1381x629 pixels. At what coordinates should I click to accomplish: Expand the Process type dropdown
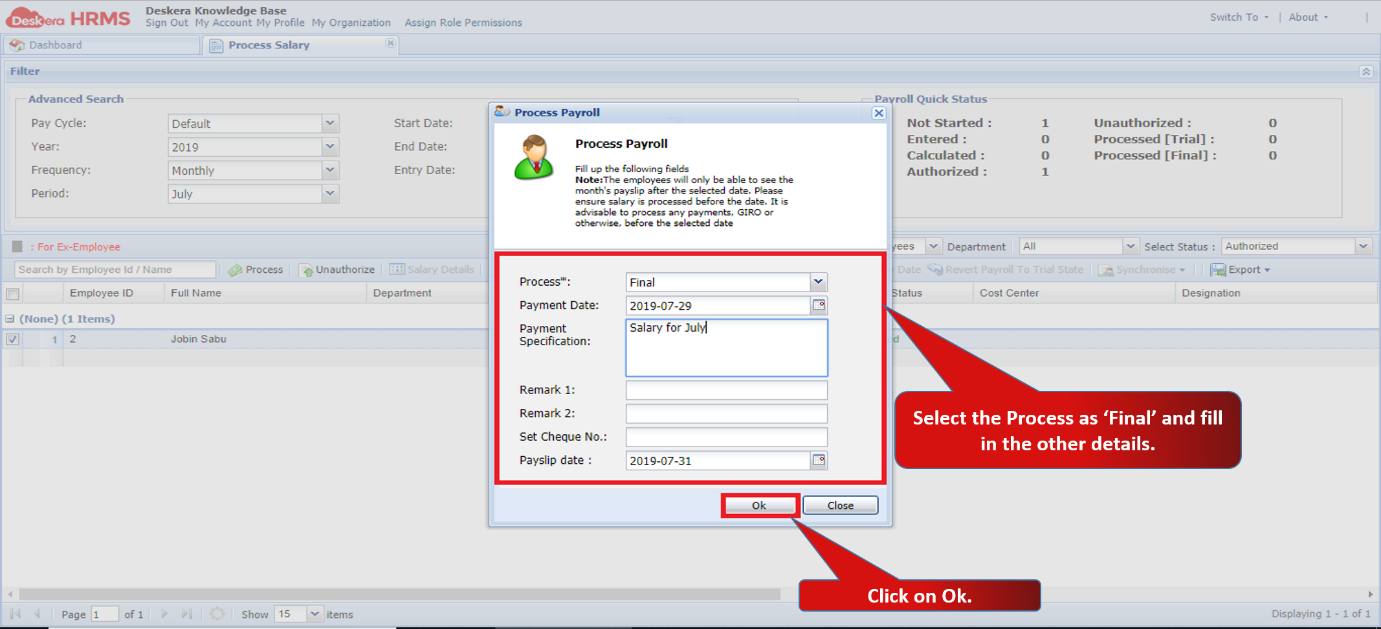point(819,283)
